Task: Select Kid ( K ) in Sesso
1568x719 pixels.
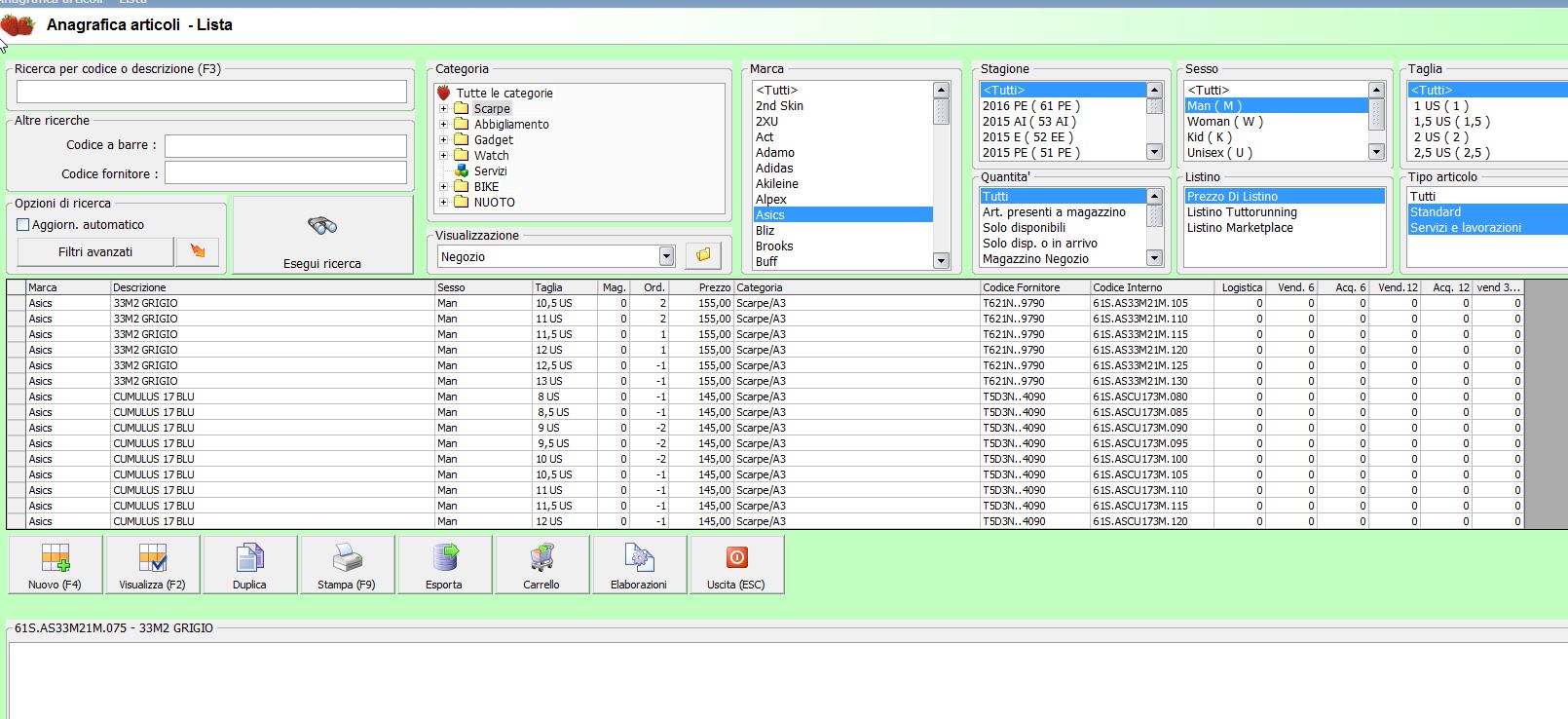Action: pos(1276,137)
